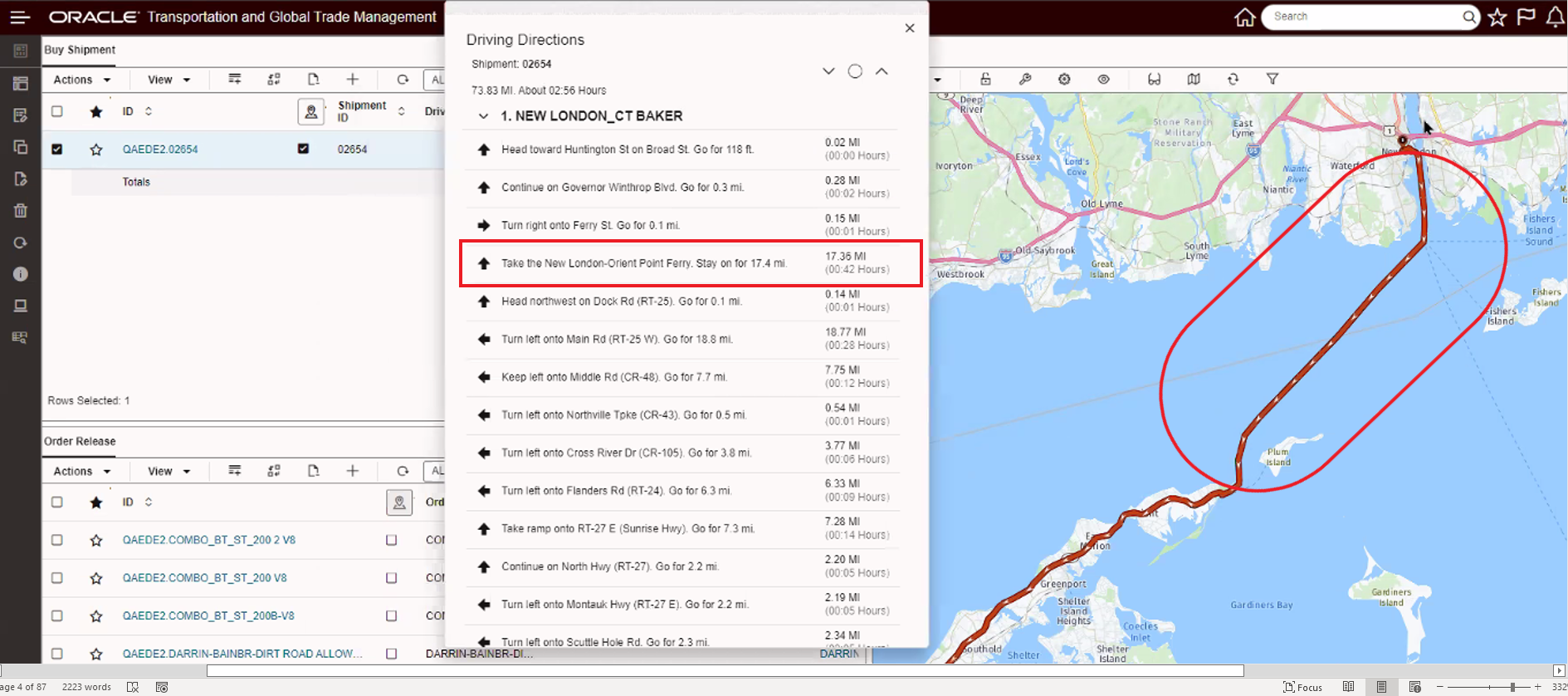This screenshot has width=1568, height=696.
Task: Click the horizontal scrollbar at the bottom
Action: tap(725, 670)
